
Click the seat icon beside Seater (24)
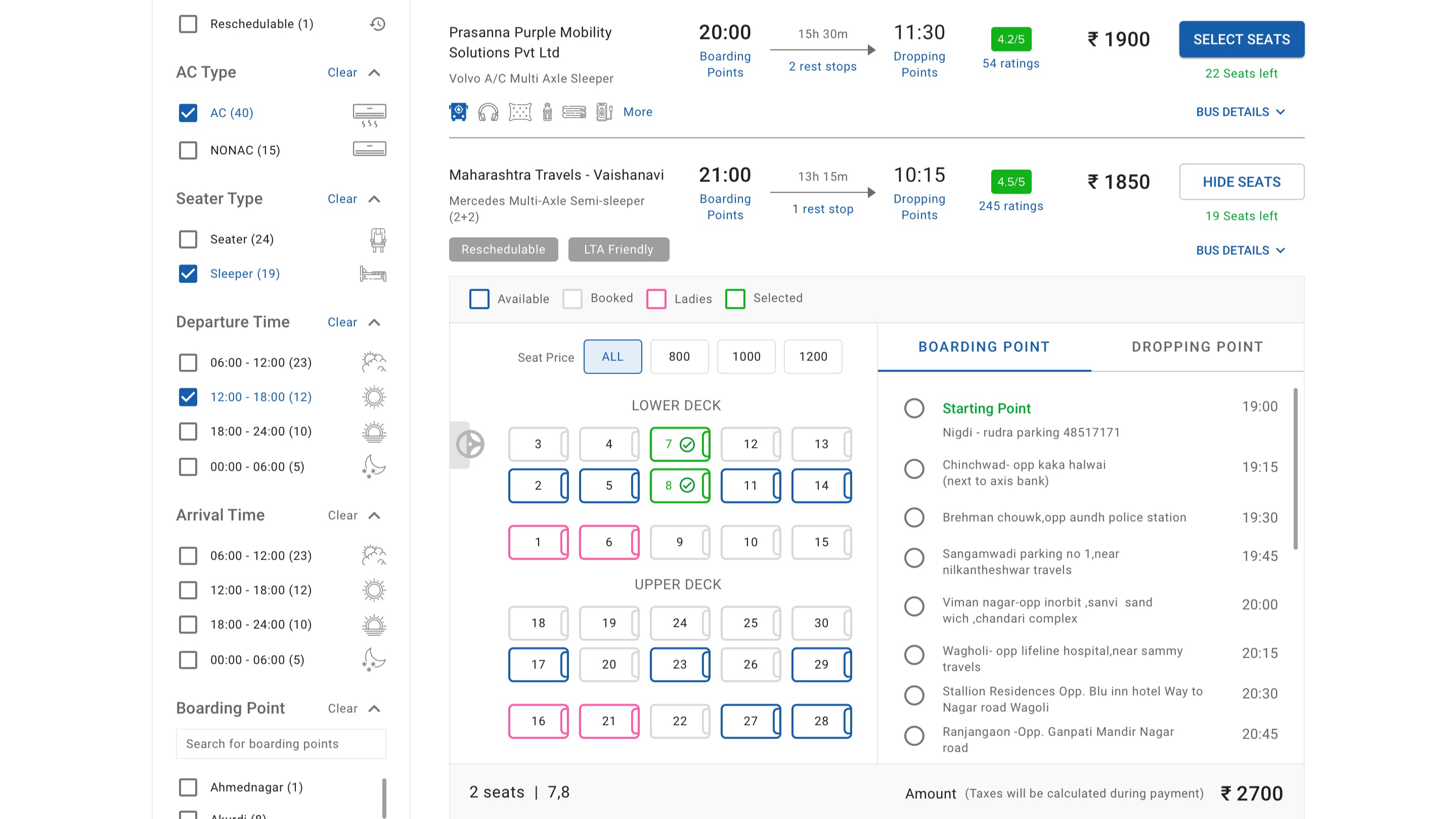378,240
